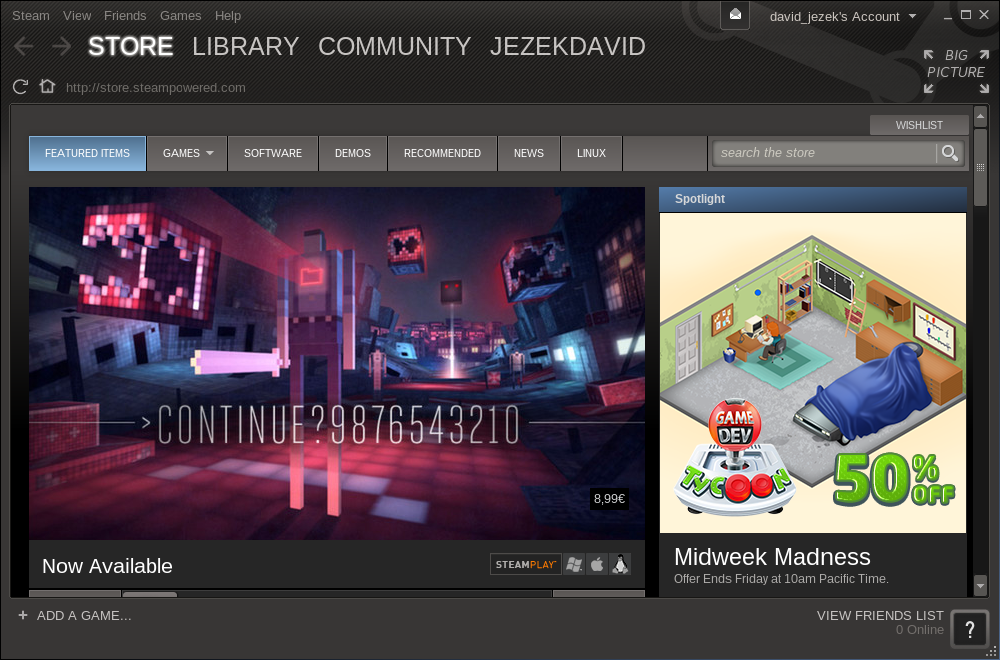This screenshot has width=1000, height=660.
Task: Select the Linux tab
Action: tap(591, 153)
